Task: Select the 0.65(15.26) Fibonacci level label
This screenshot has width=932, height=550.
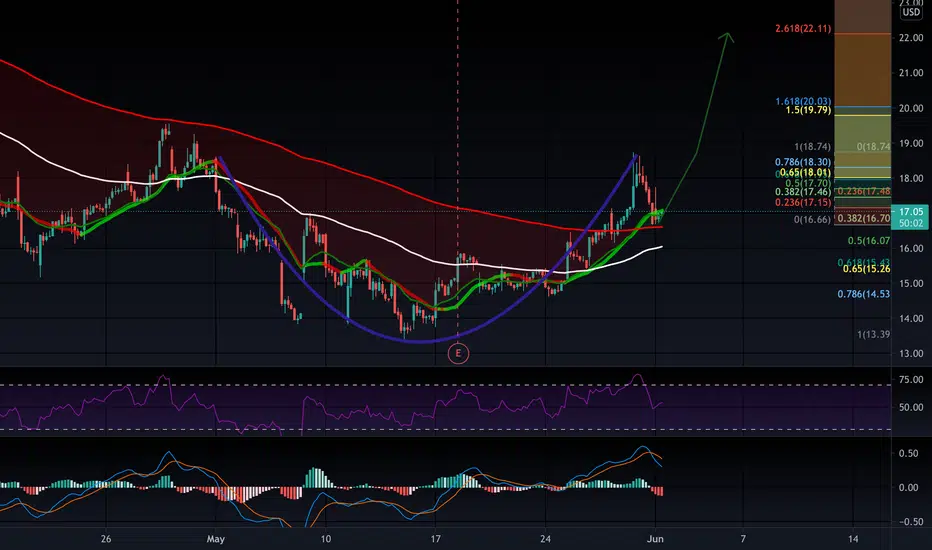Action: pyautogui.click(x=866, y=269)
